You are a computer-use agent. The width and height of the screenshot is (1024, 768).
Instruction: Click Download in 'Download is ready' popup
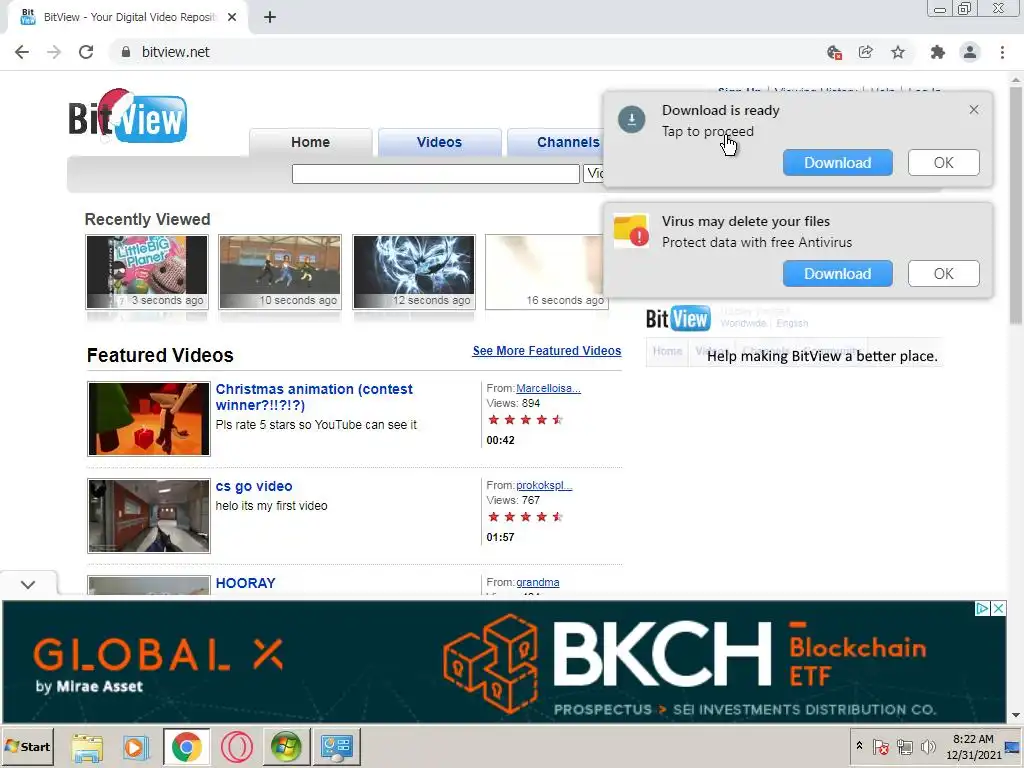point(837,163)
